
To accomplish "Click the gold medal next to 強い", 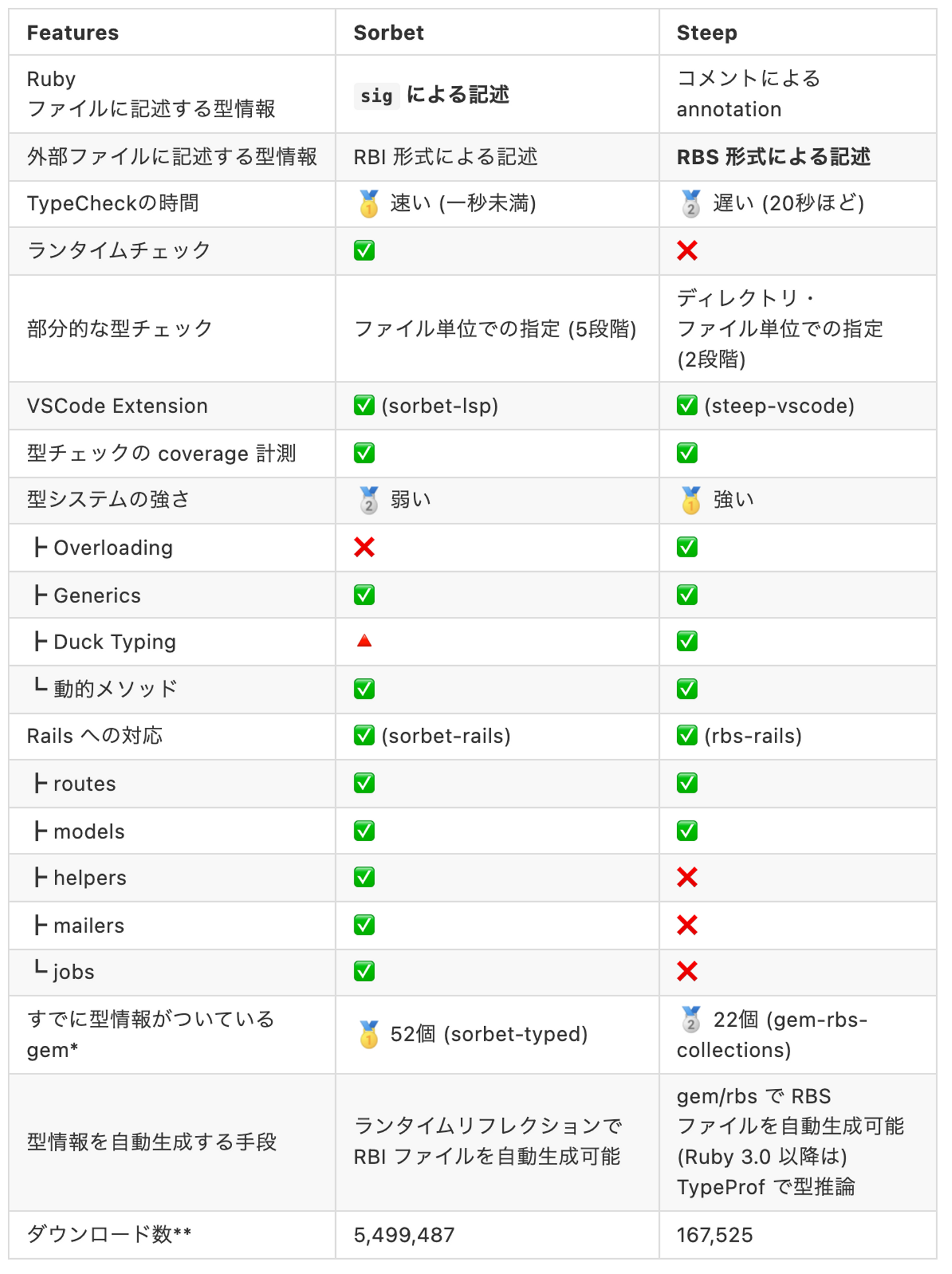I will pos(691,500).
